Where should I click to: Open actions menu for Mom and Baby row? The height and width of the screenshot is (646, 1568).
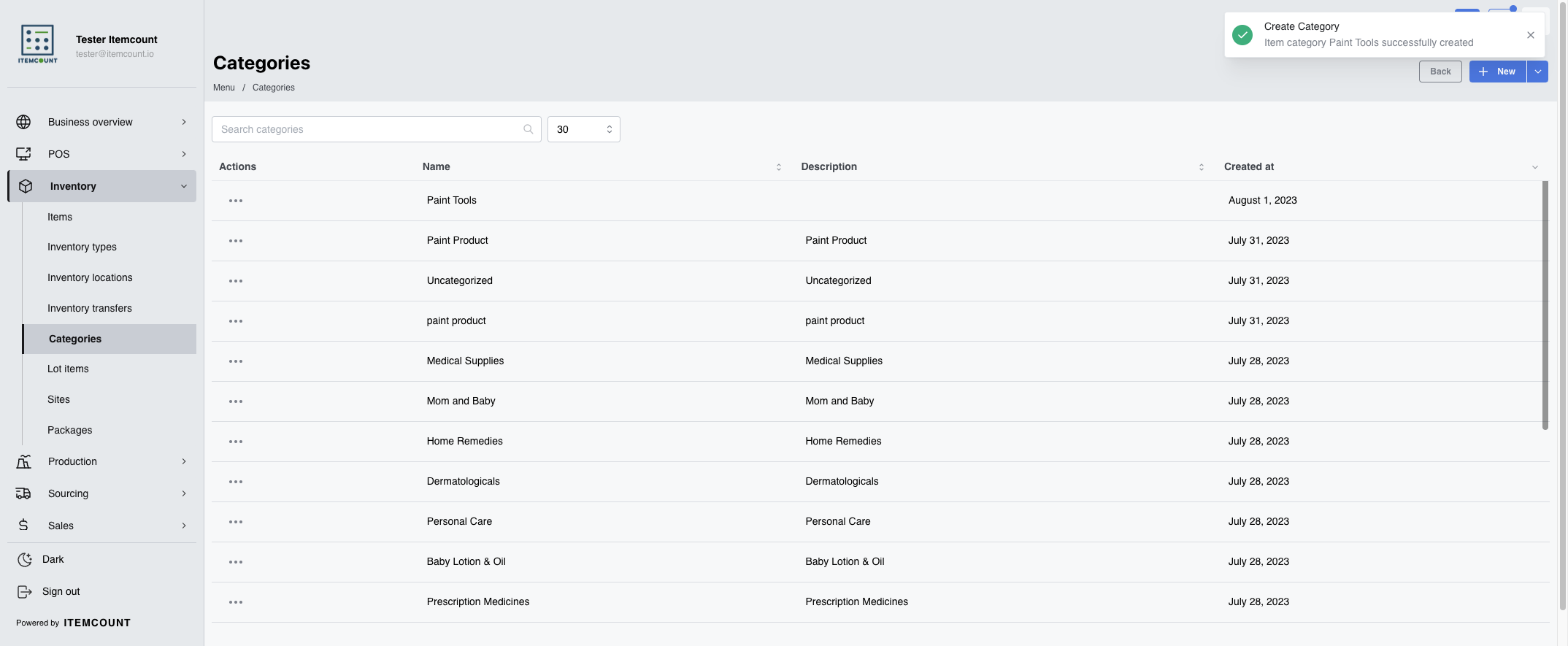(236, 401)
